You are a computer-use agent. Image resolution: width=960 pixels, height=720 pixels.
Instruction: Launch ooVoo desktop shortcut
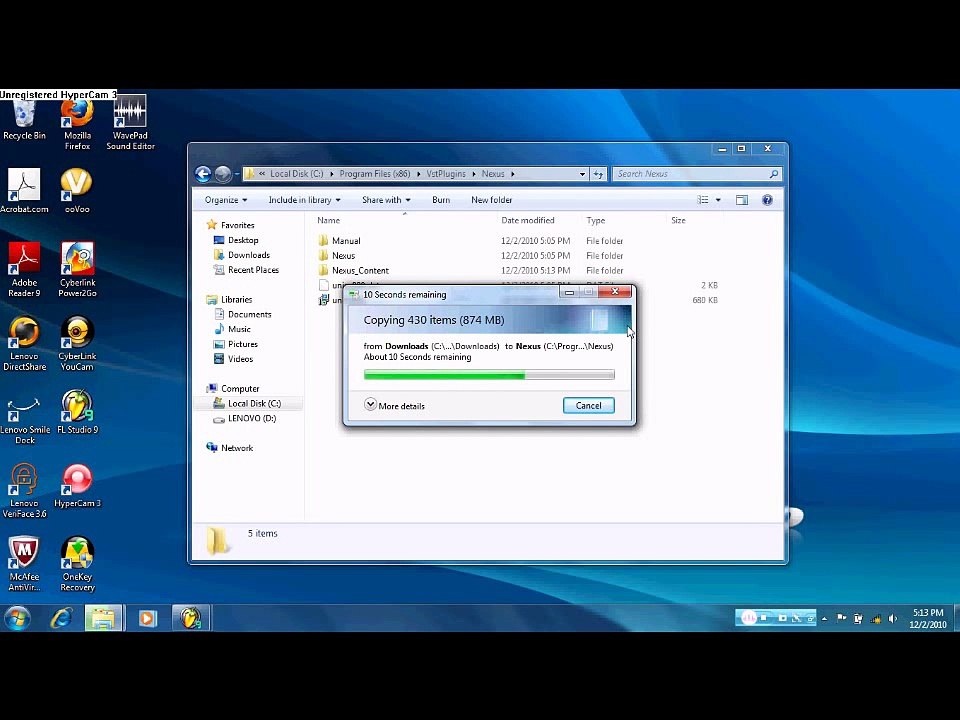[x=77, y=190]
